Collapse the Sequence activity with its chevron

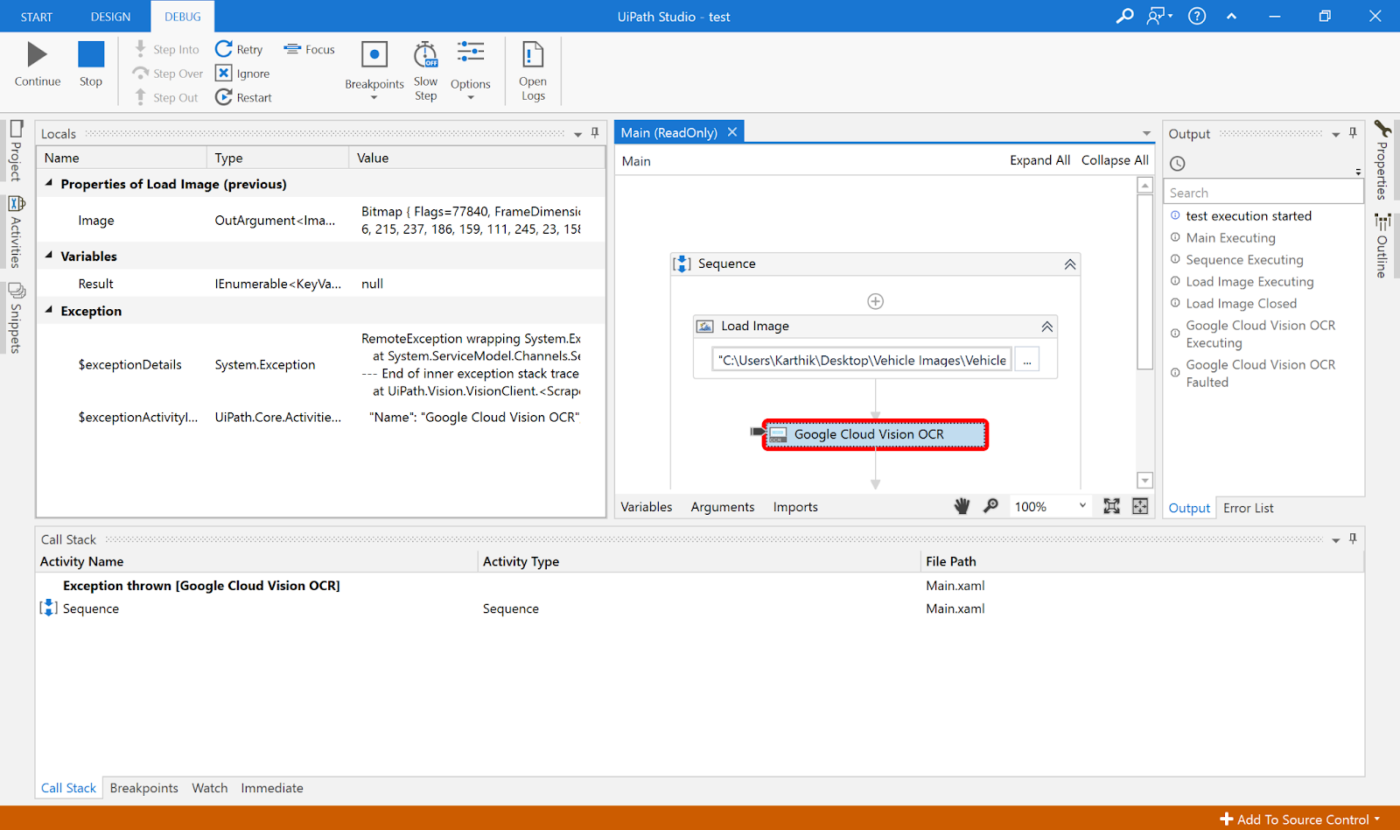tap(1069, 263)
